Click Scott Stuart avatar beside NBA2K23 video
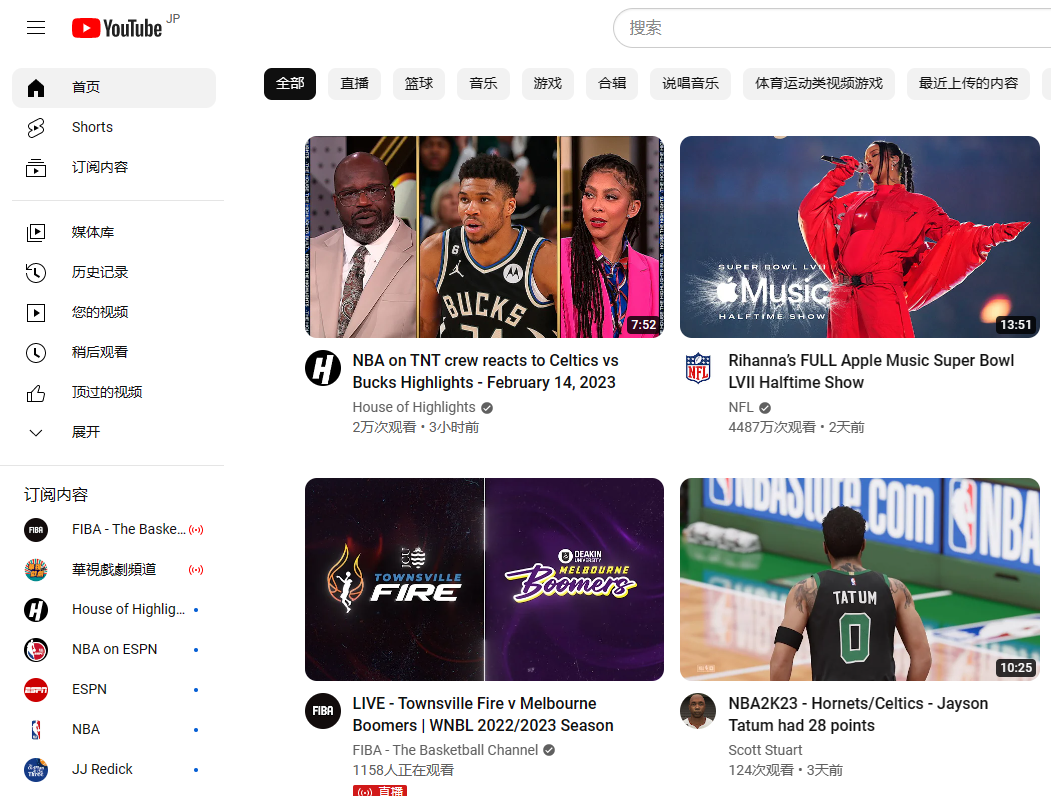The image size is (1051, 796). click(x=698, y=711)
